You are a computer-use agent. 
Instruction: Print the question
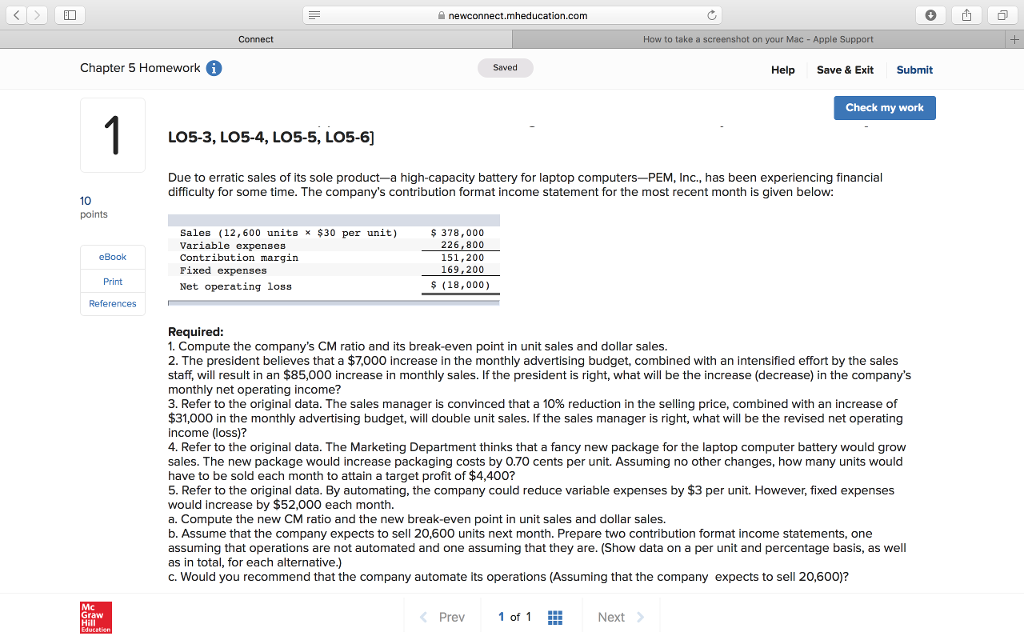click(x=113, y=281)
